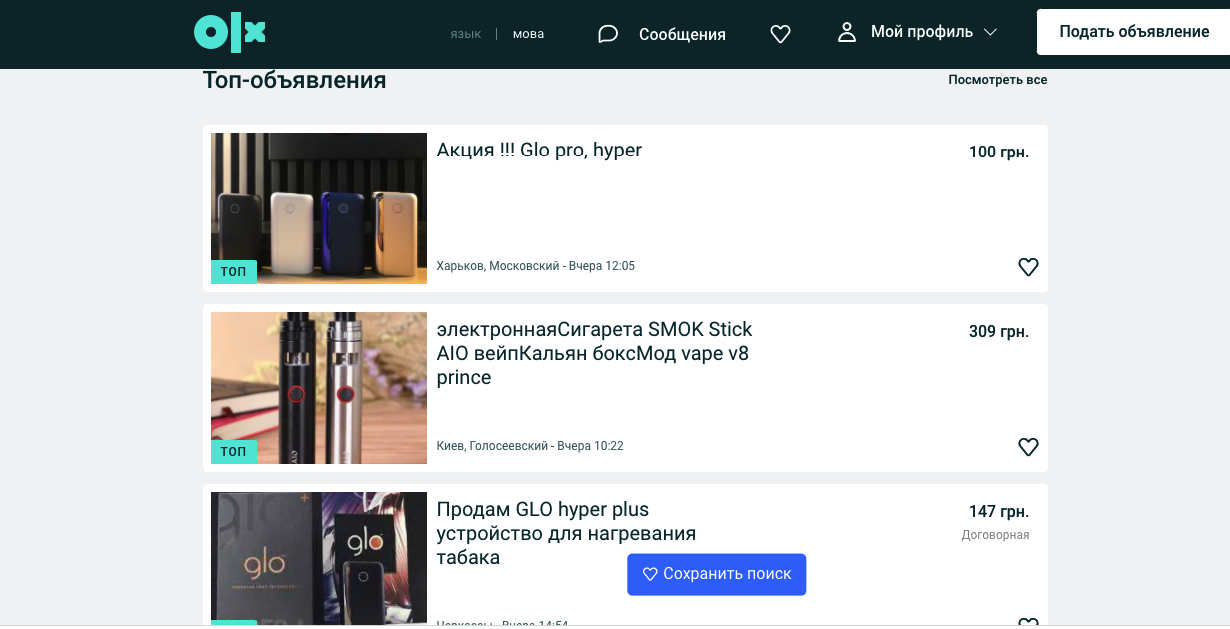1230x629 pixels.
Task: Open the messages speech bubble icon
Action: 608,34
